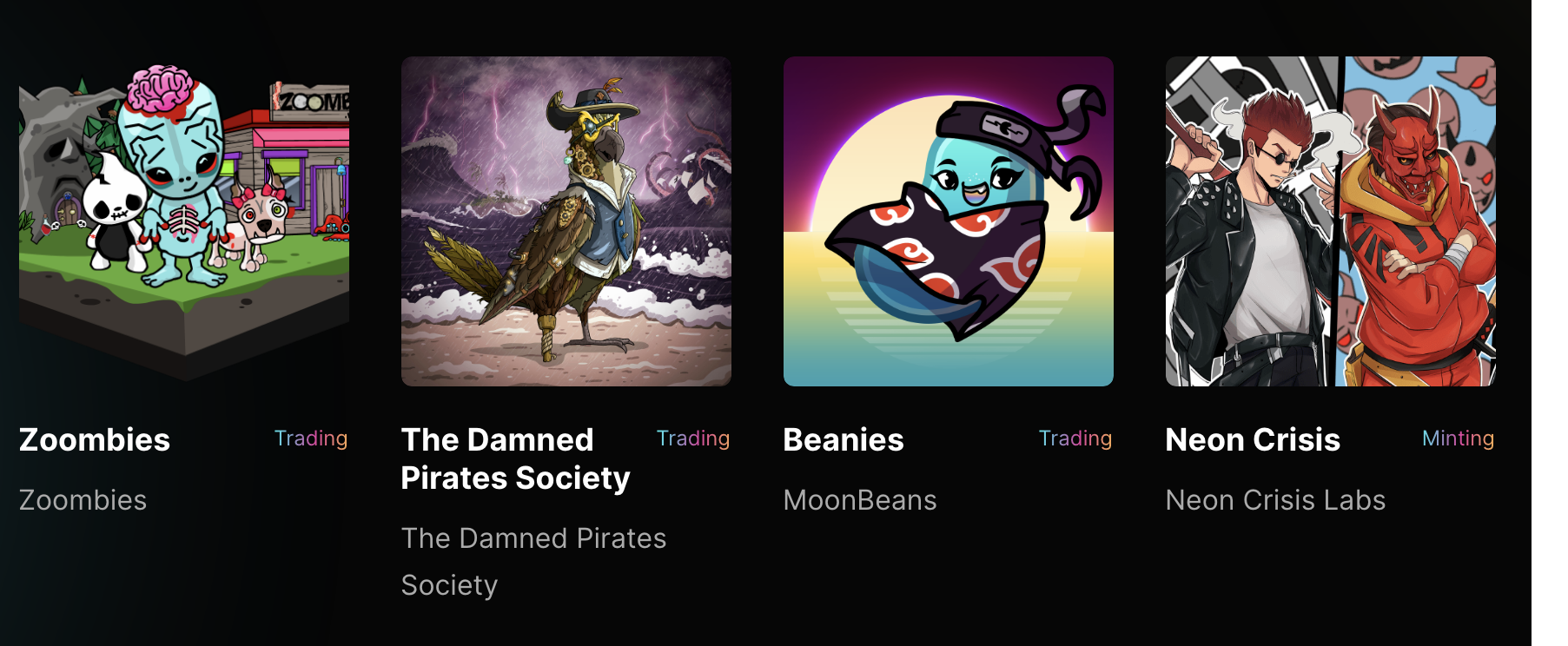Screen dimensions: 1568x646
Task: Click The Damned Pirates Society title
Action: 516,458
